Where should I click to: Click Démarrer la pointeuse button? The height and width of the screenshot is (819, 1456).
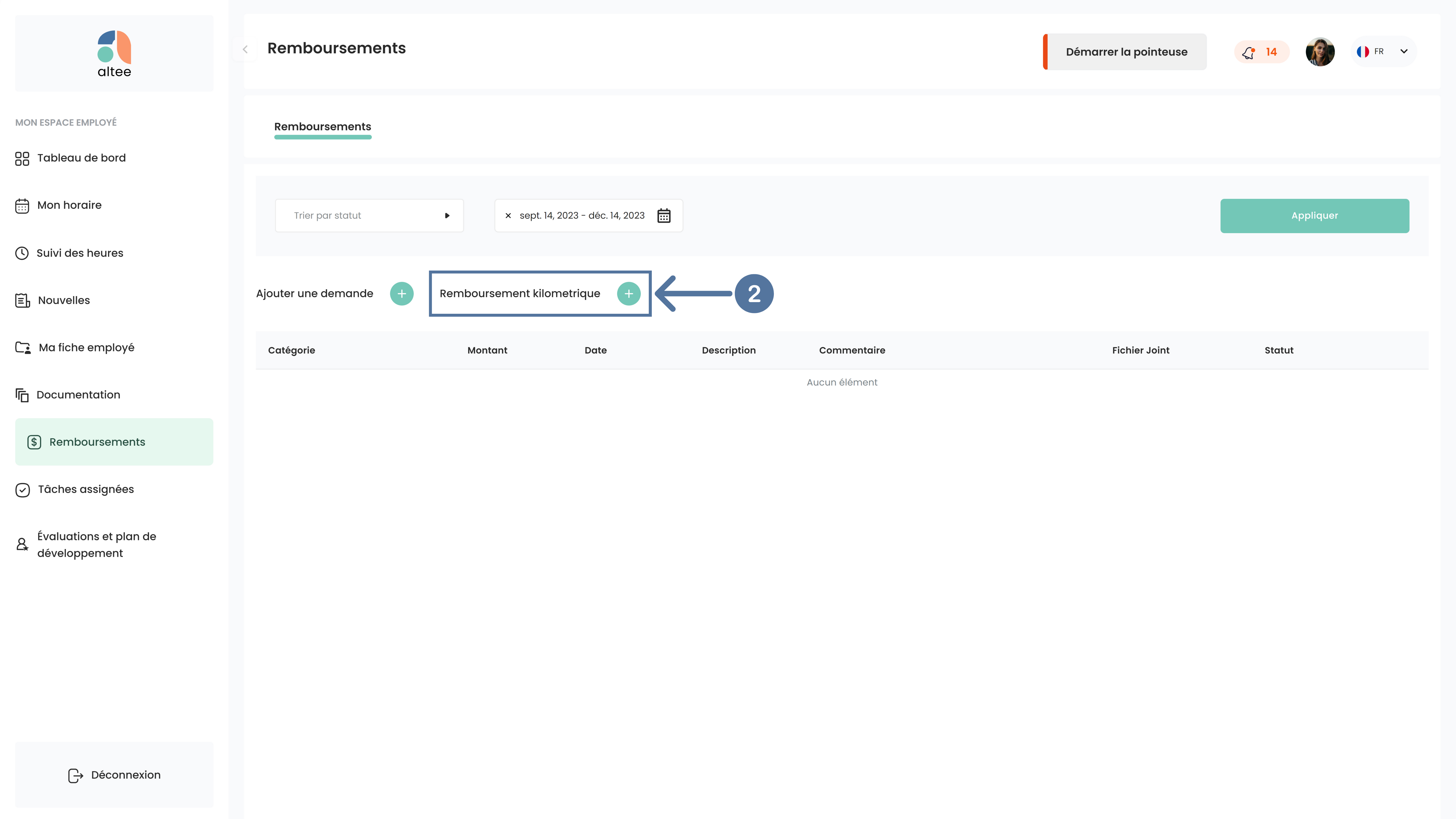click(x=1125, y=52)
